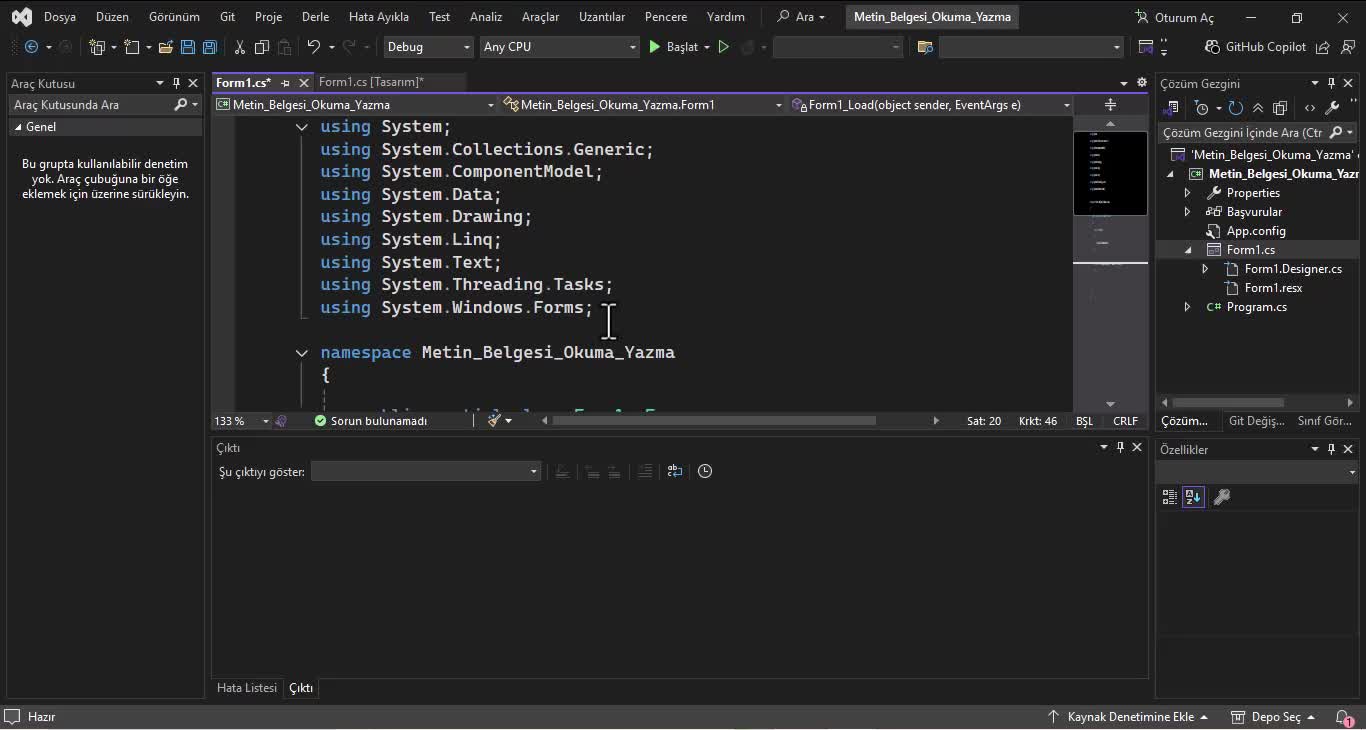Screen dimensions: 1366x730
Task: Open the Şu çıktıyı göster dropdown
Action: click(426, 471)
